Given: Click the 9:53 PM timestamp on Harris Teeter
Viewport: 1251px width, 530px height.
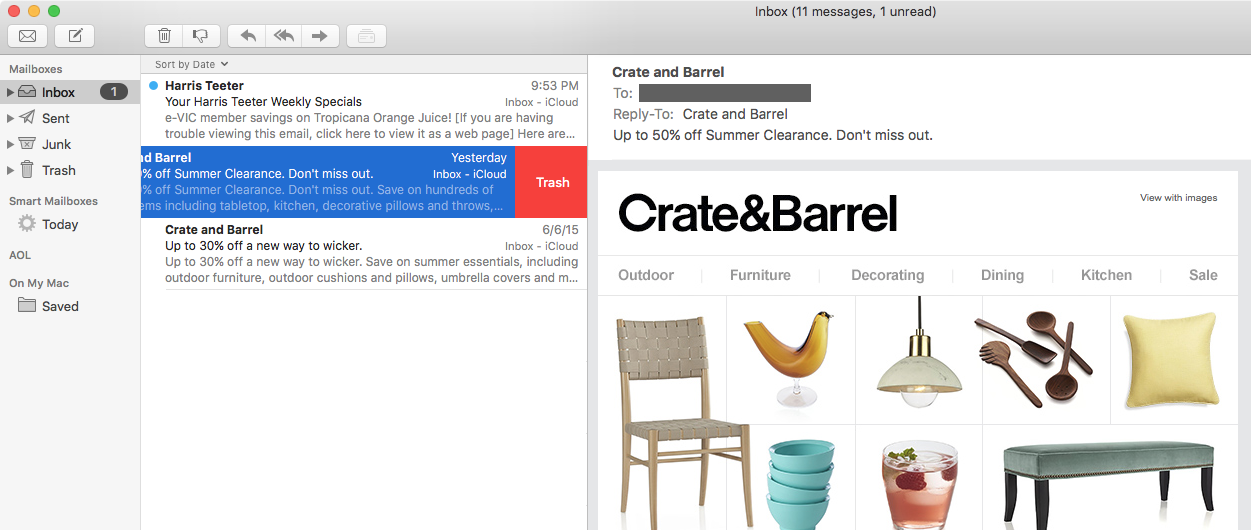Looking at the screenshot, I should pos(554,86).
